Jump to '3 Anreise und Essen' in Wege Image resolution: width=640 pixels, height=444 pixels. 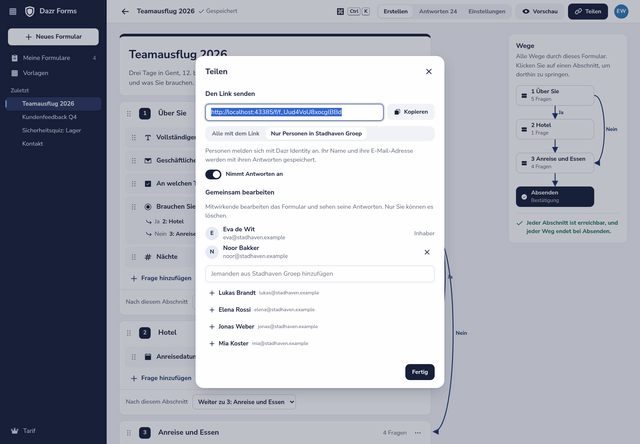pyautogui.click(x=555, y=163)
